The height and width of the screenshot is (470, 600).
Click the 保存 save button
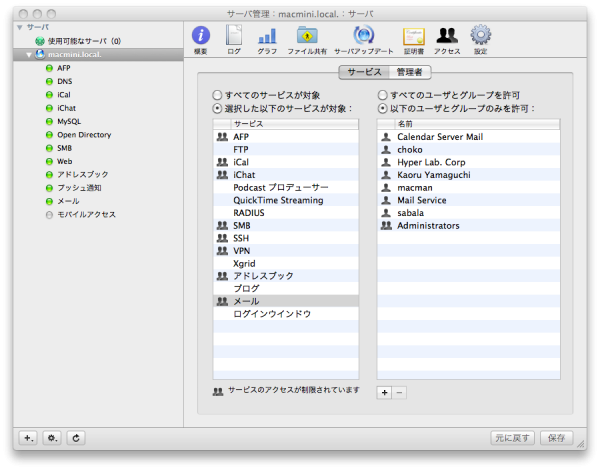click(556, 438)
